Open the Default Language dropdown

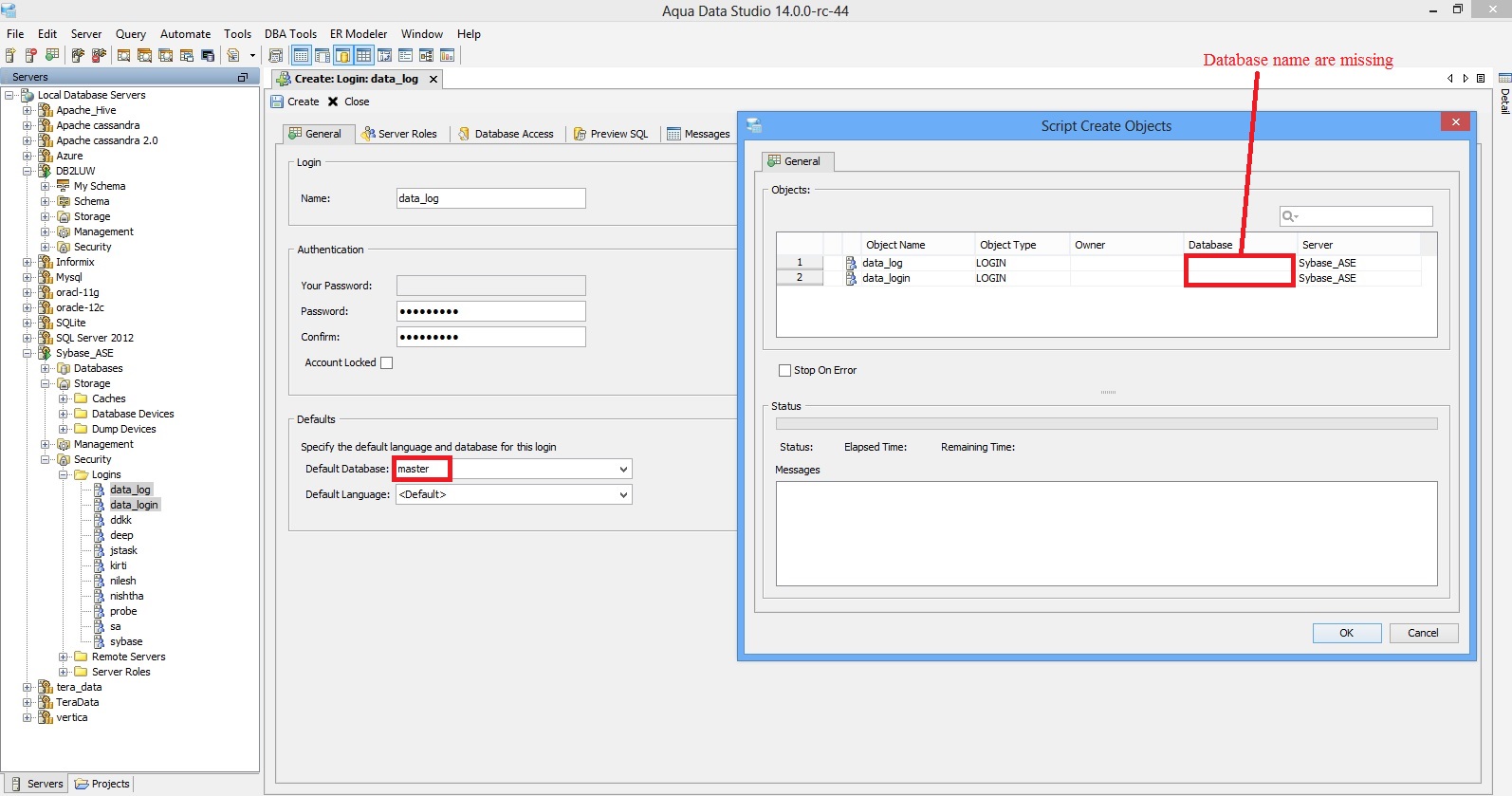(623, 494)
